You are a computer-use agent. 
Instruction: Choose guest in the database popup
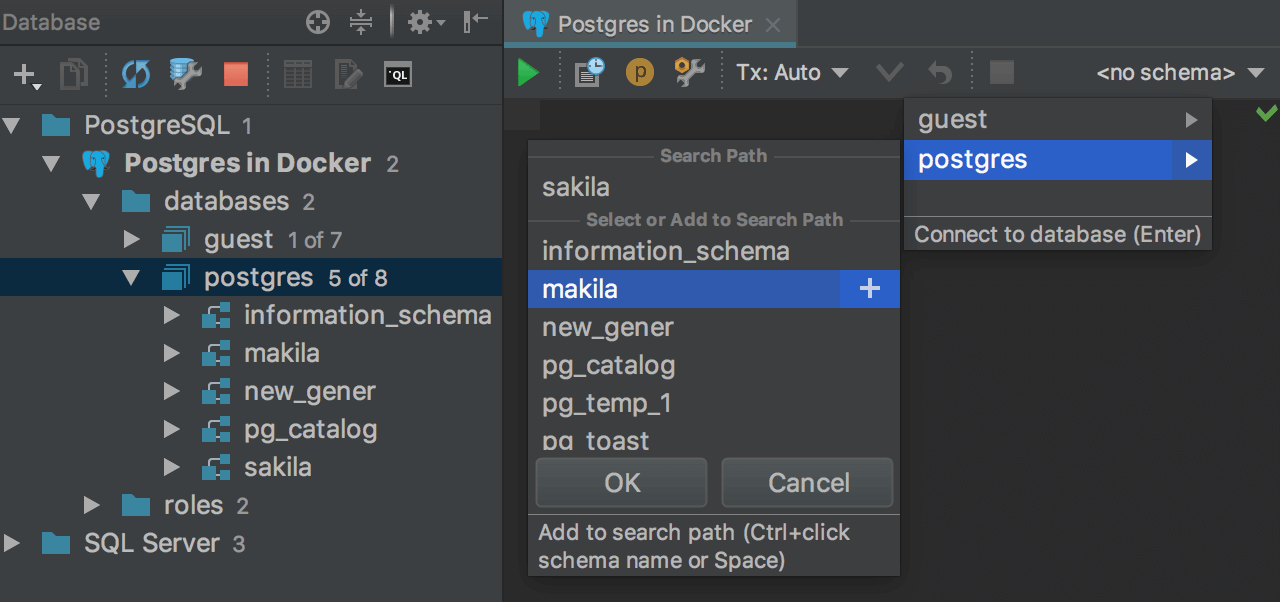click(x=953, y=120)
